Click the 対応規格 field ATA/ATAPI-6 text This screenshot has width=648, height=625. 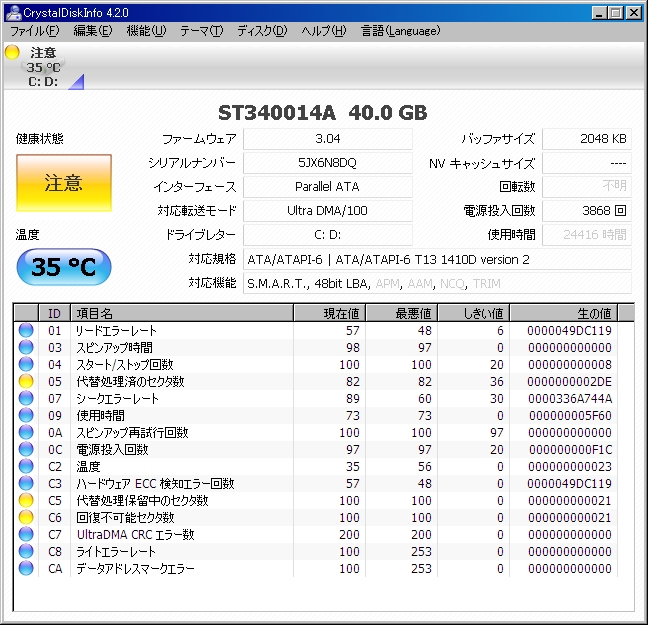(437, 260)
